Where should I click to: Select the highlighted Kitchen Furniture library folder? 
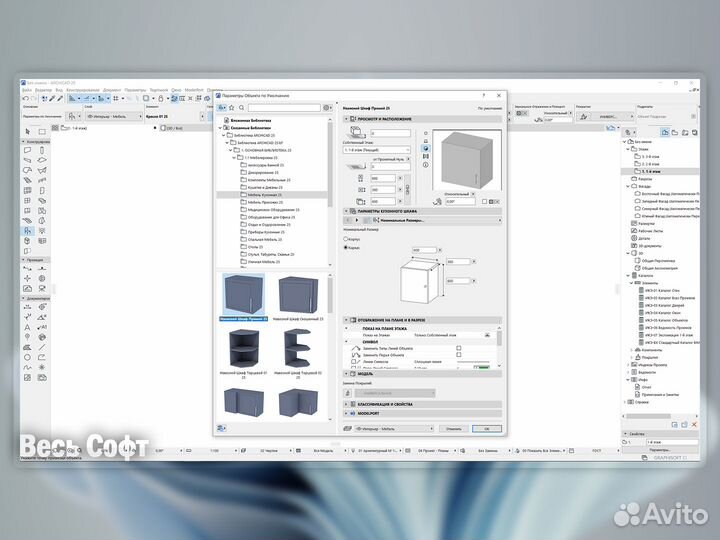click(264, 195)
